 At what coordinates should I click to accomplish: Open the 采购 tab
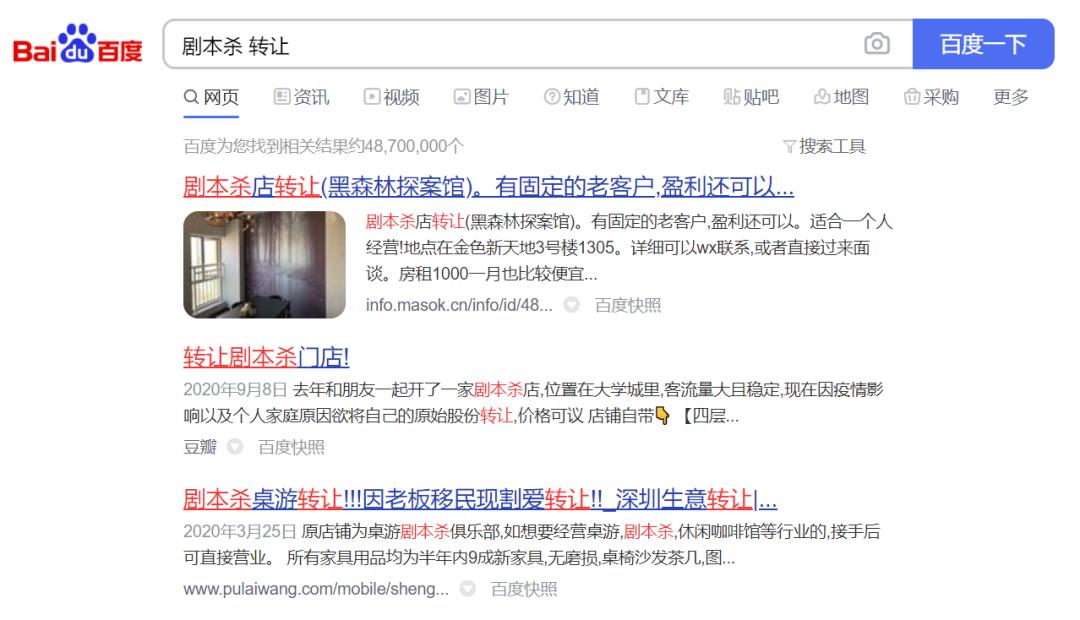[x=931, y=97]
